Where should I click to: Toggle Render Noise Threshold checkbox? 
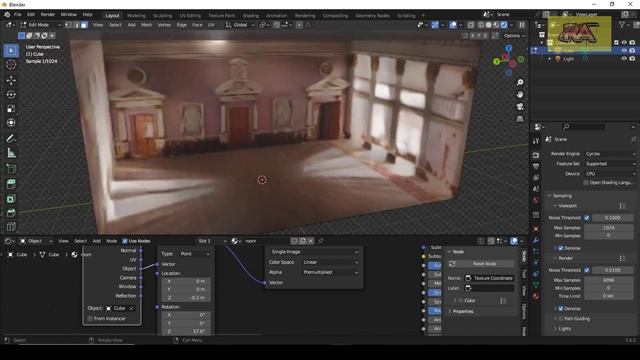coord(587,270)
